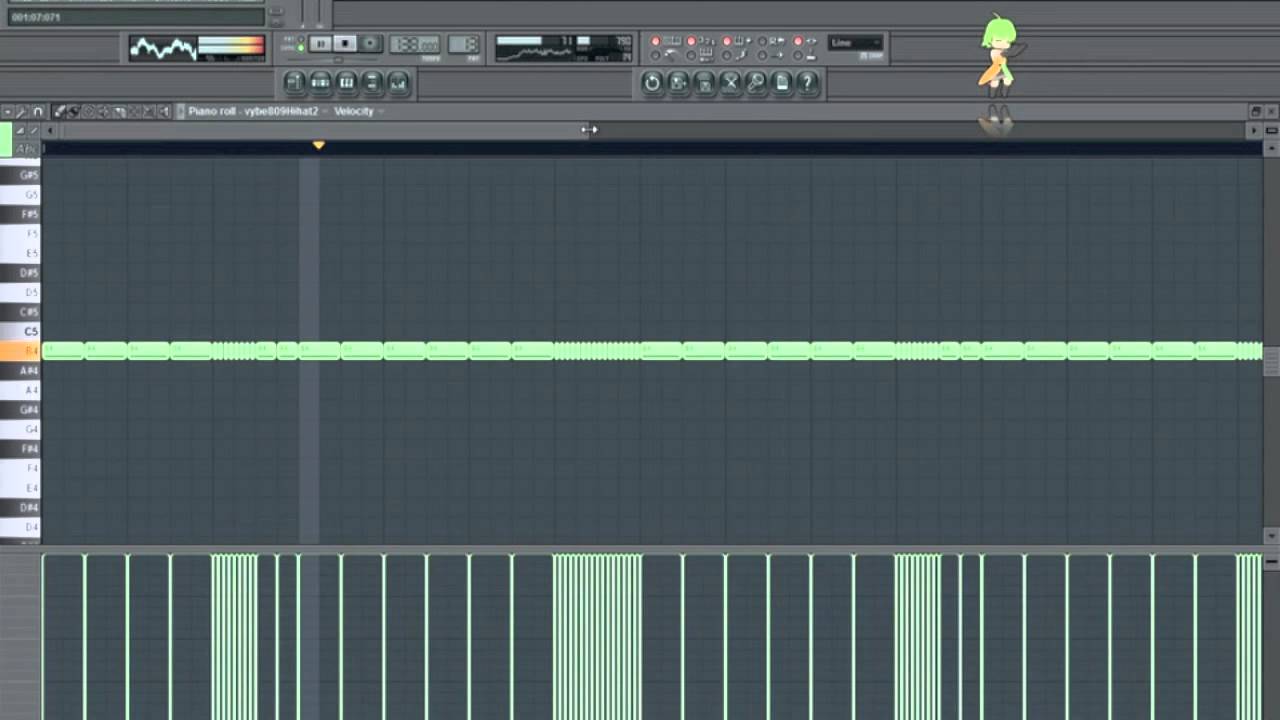Click the render to audio icon
1280x720 pixels.
pos(703,83)
